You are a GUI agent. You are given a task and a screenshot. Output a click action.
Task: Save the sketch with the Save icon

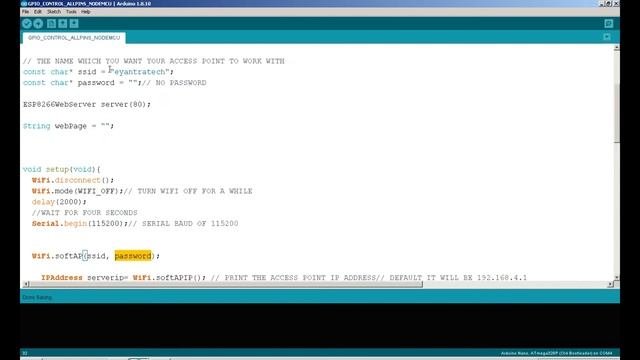coord(74,24)
